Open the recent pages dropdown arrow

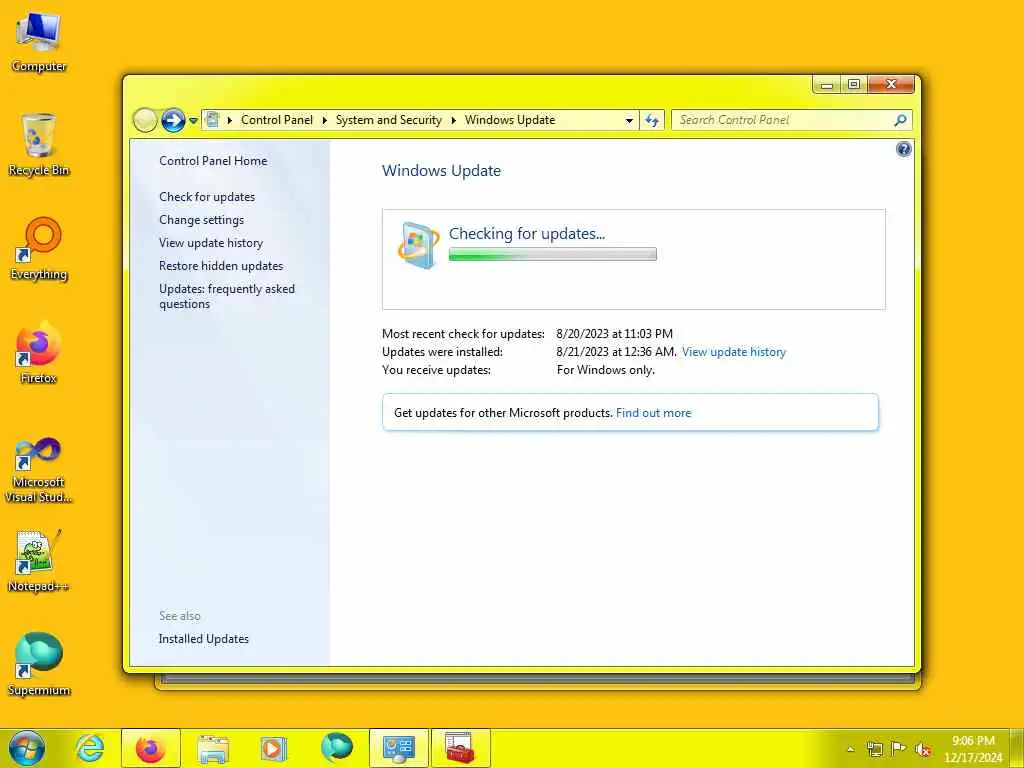(x=193, y=121)
